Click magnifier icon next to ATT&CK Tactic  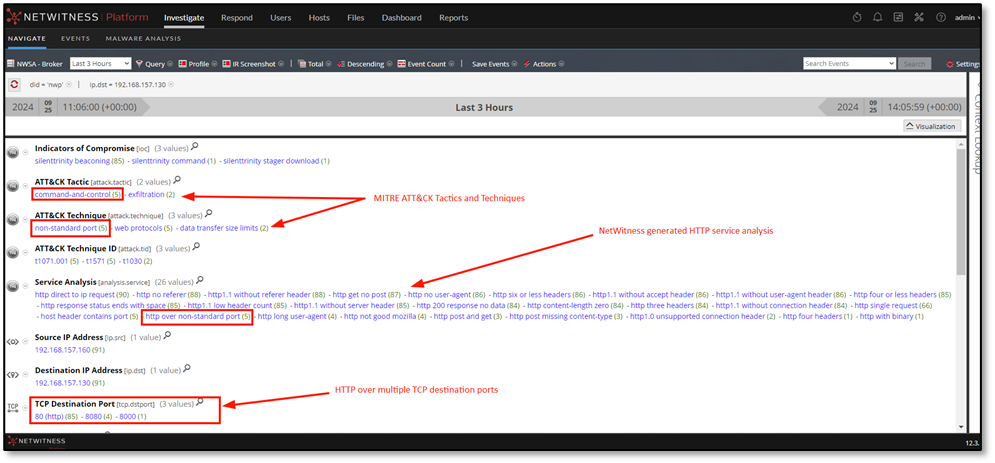click(177, 182)
